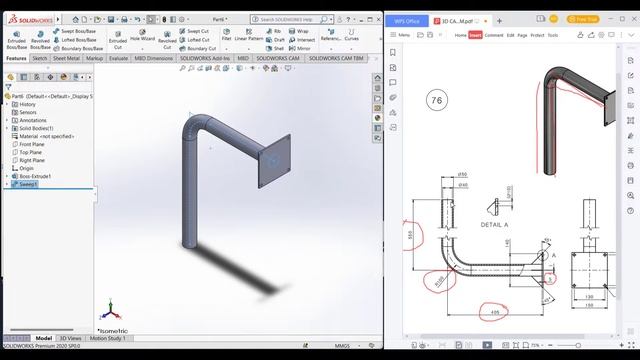This screenshot has height=360, width=640.
Task: Select the Rib feature
Action: pos(273,31)
